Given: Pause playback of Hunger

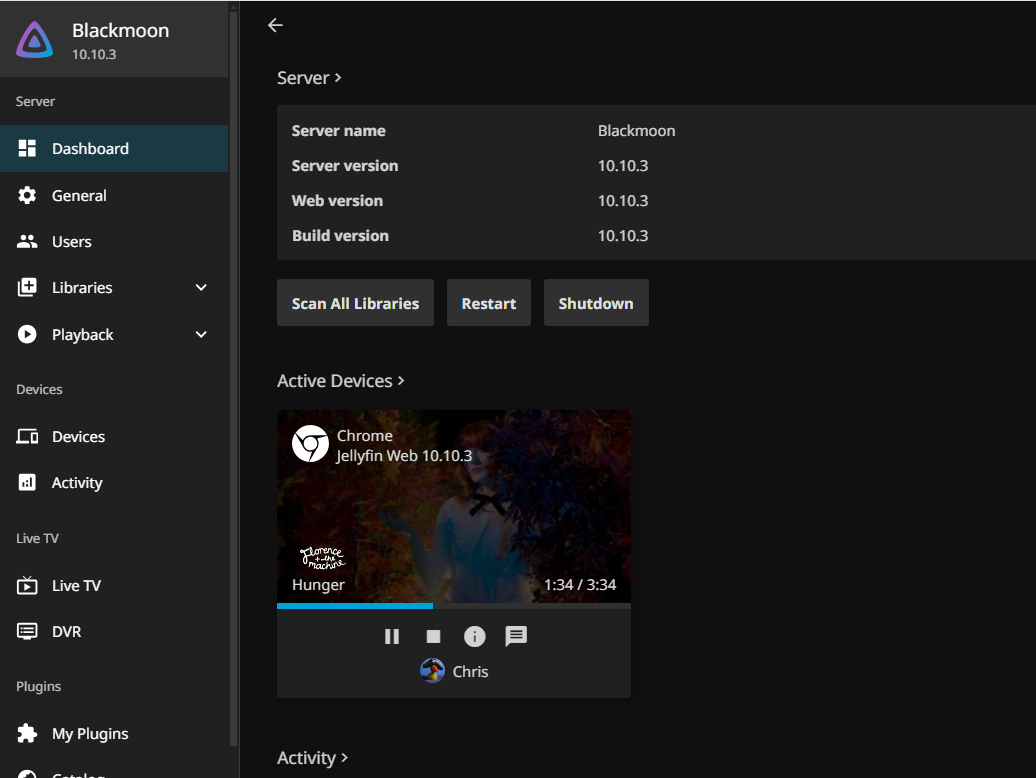Looking at the screenshot, I should 392,636.
